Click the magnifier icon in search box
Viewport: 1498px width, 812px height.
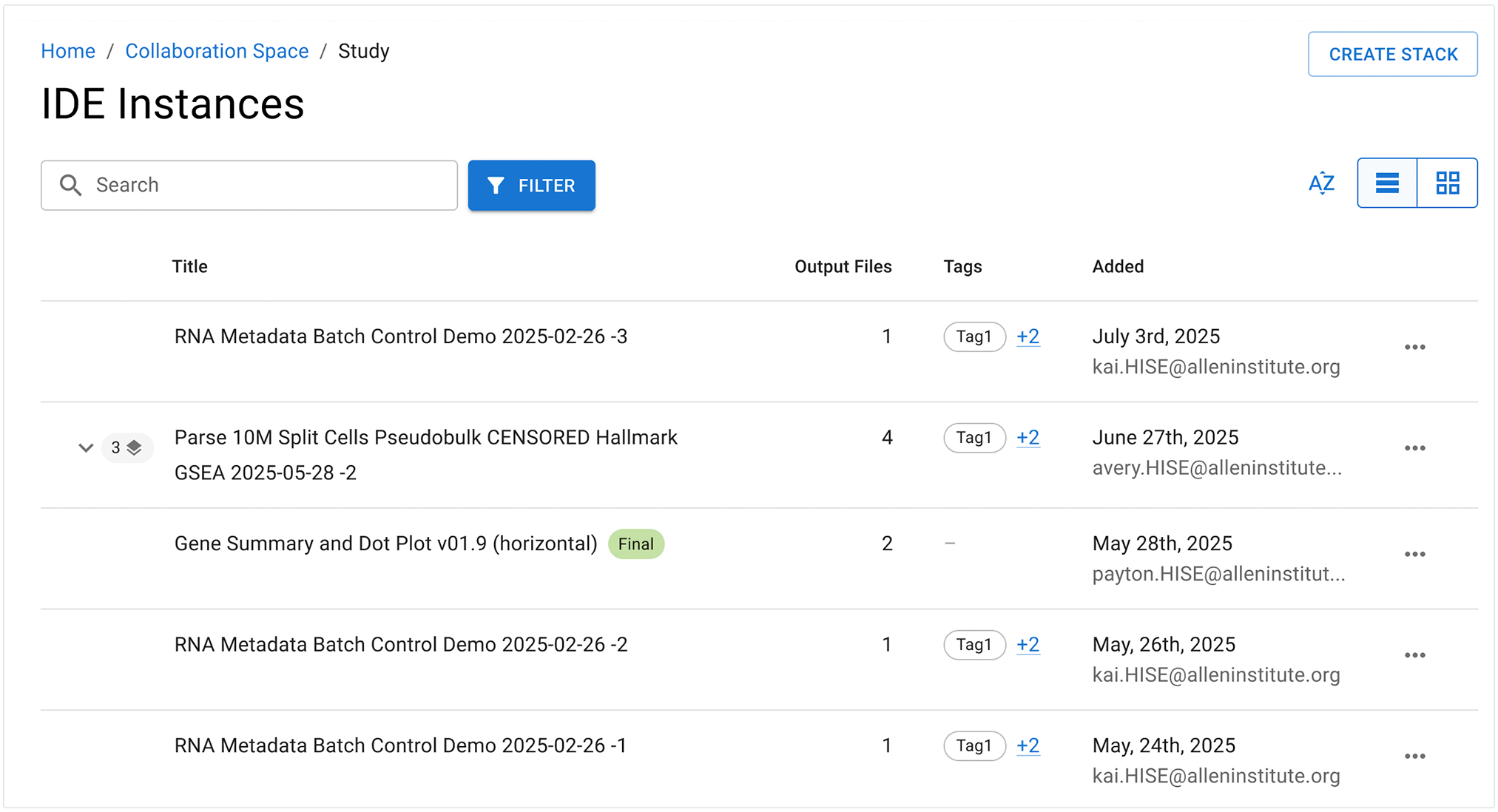[x=71, y=185]
